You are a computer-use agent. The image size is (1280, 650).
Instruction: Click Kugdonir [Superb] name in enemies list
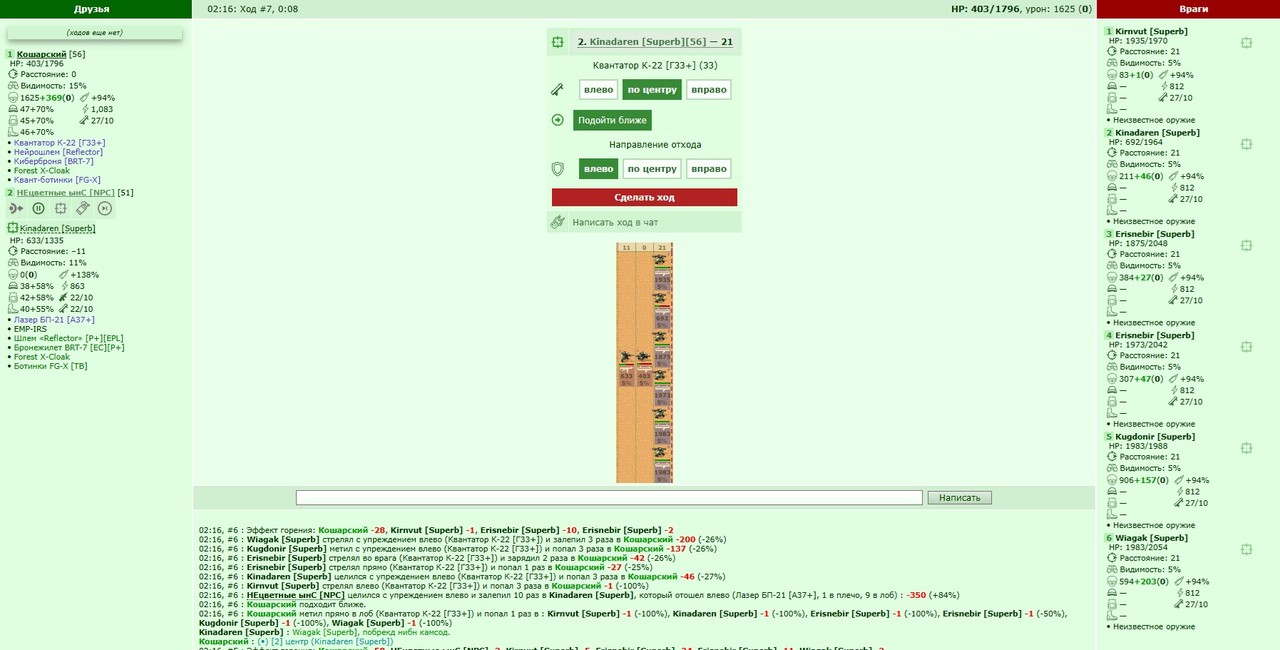point(1155,436)
